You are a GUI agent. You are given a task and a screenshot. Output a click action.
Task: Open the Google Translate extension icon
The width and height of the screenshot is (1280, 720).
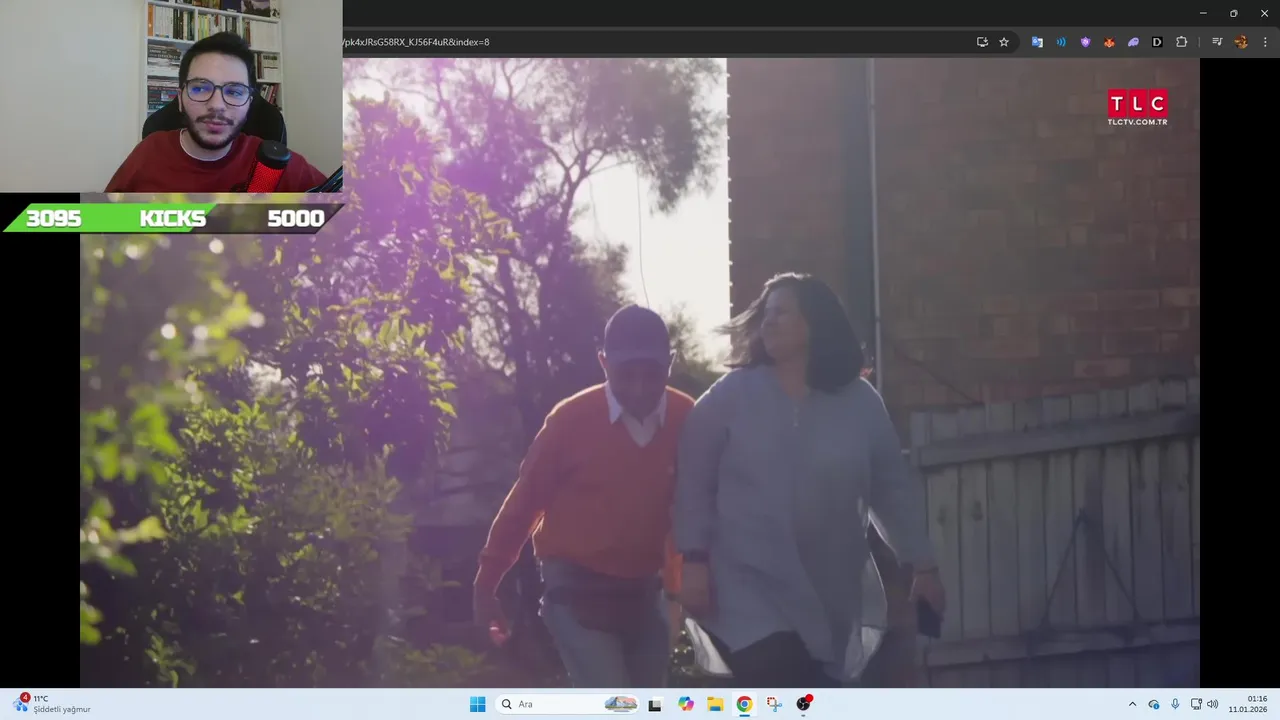[x=1037, y=42]
